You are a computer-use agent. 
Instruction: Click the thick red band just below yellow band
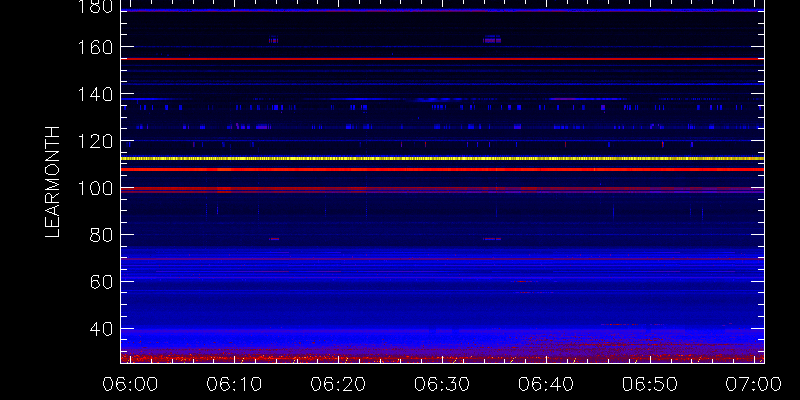(442, 169)
